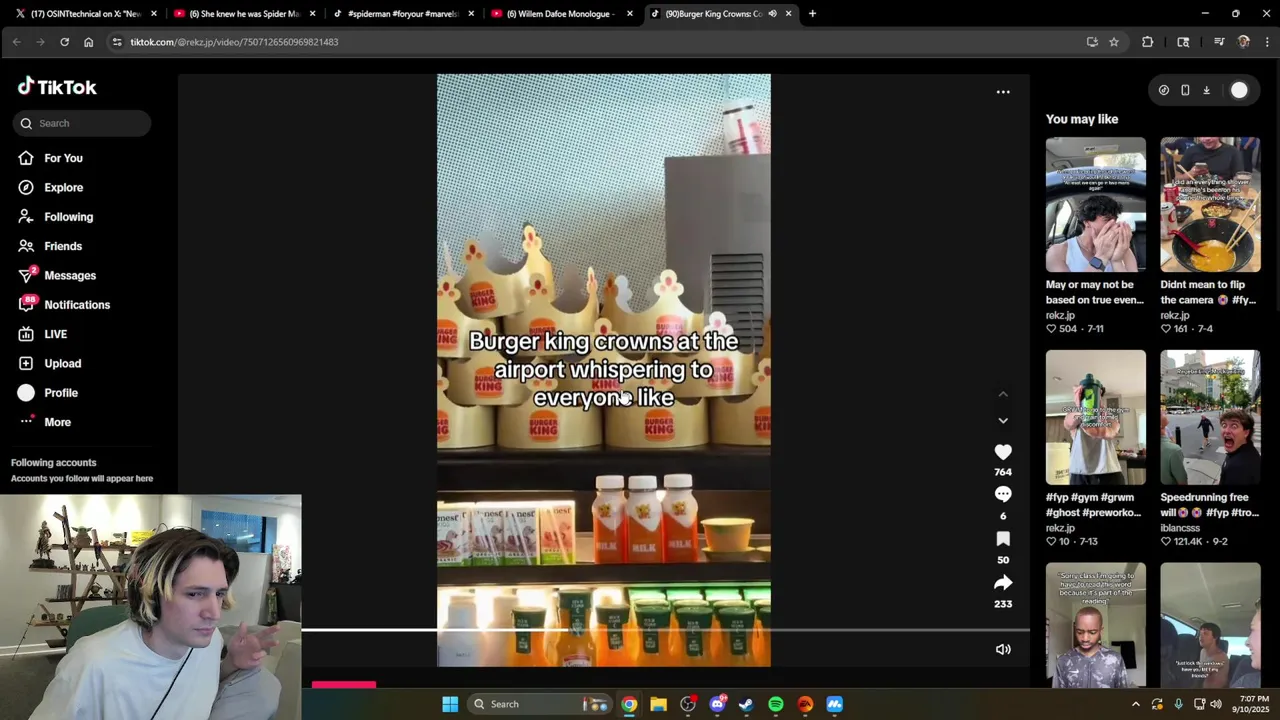Share the video via arrow icon

(x=1003, y=582)
